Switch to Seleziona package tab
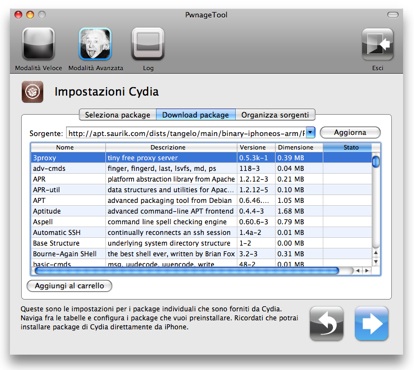The image size is (414, 370). point(118,115)
